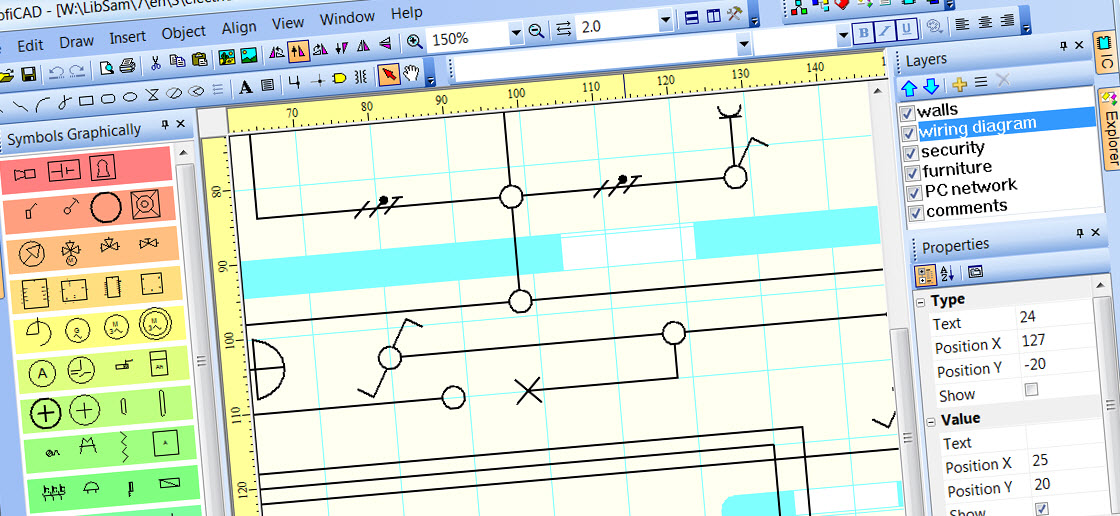This screenshot has height=516, width=1120.
Task: Select the yellow gate symbol tool
Action: click(x=339, y=79)
